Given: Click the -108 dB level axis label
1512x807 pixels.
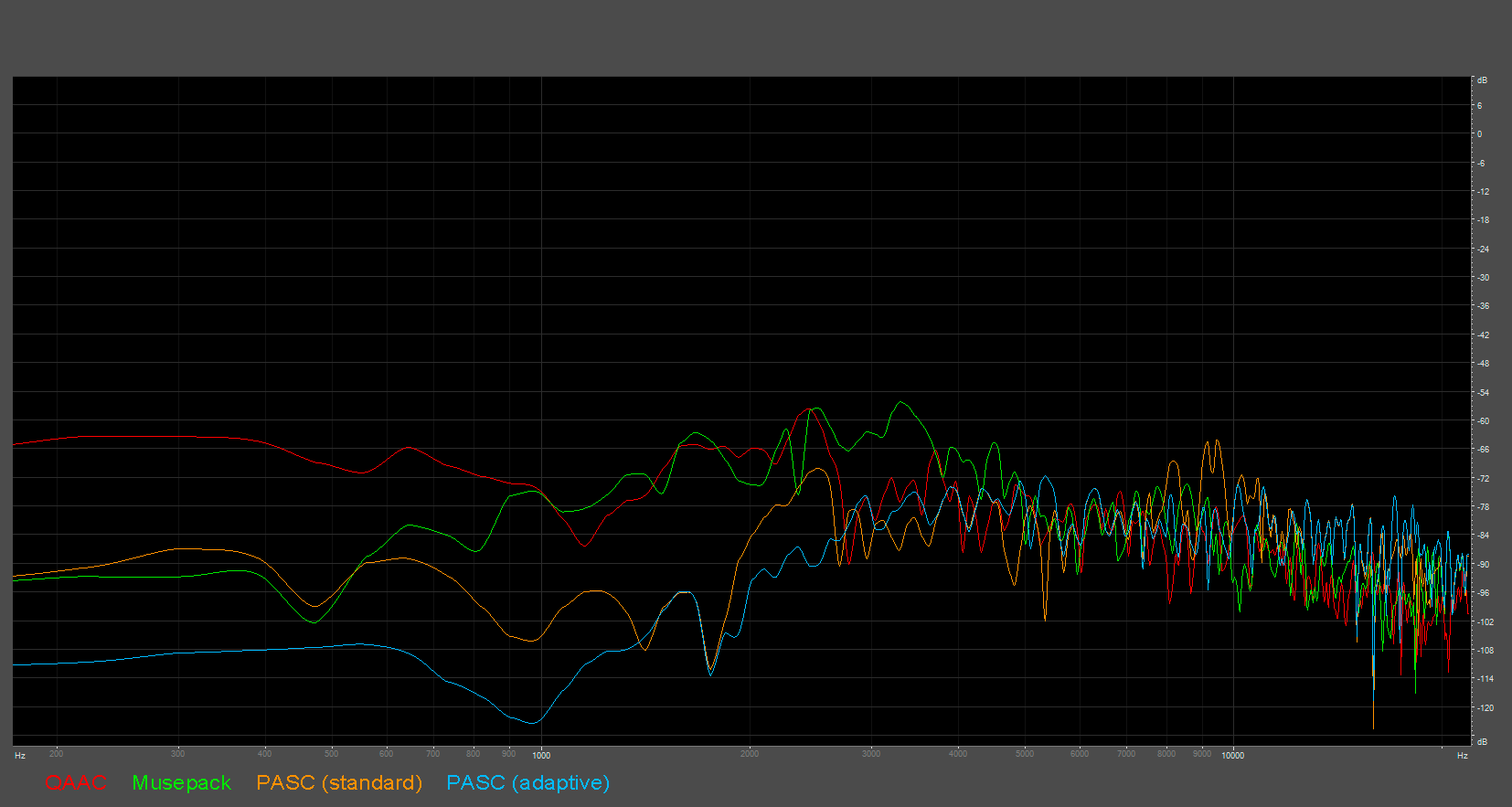Looking at the screenshot, I should pyautogui.click(x=1485, y=651).
